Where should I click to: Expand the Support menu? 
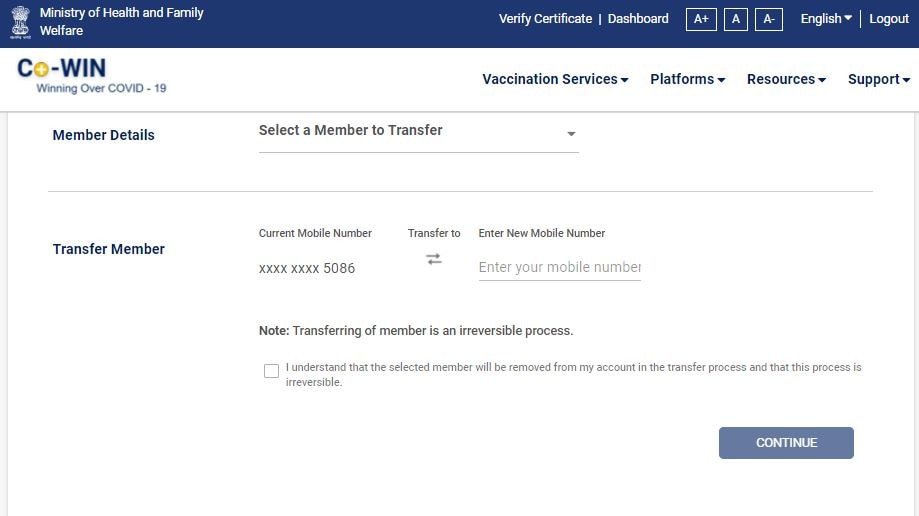(879, 79)
